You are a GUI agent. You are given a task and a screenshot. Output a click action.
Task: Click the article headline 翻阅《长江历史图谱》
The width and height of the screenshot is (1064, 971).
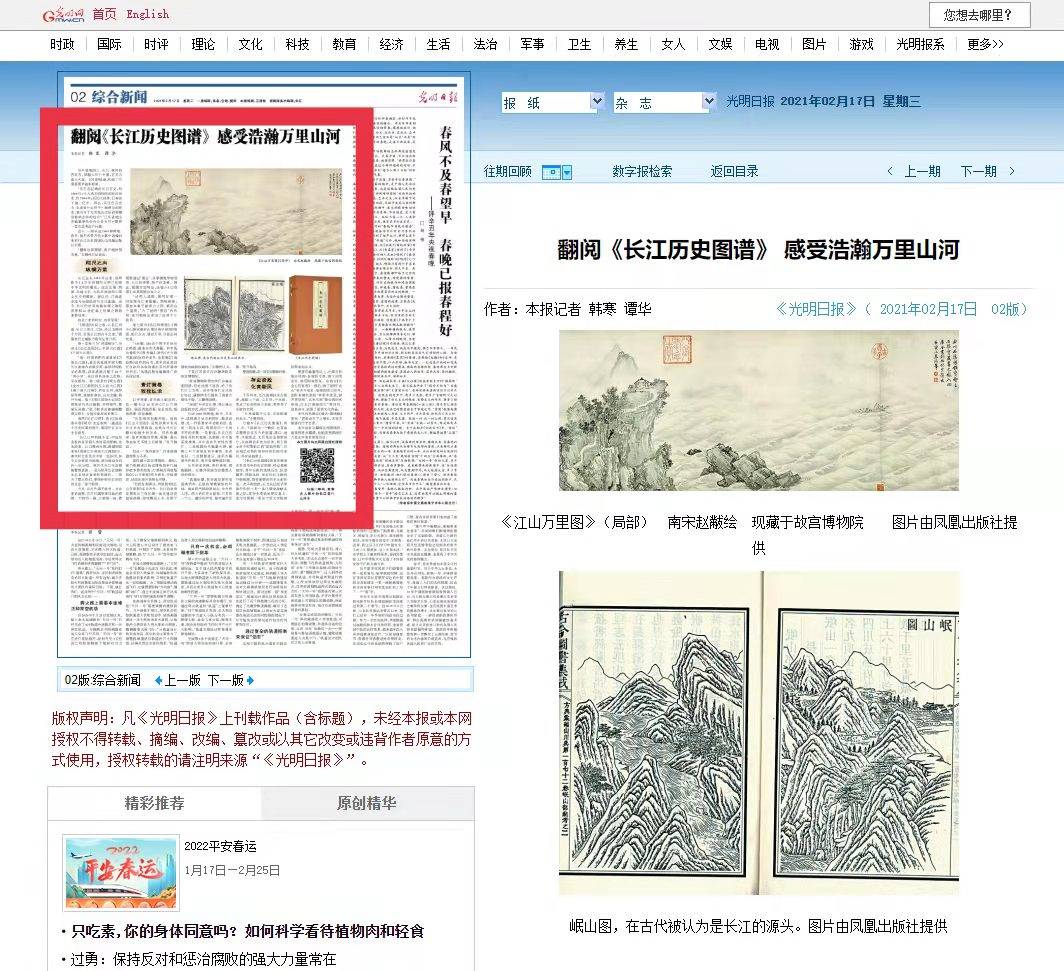coord(758,250)
